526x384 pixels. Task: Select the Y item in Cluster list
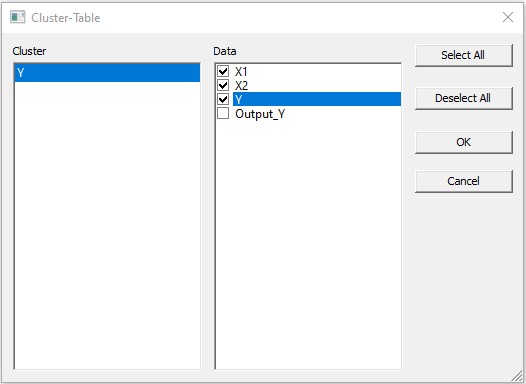[107, 73]
